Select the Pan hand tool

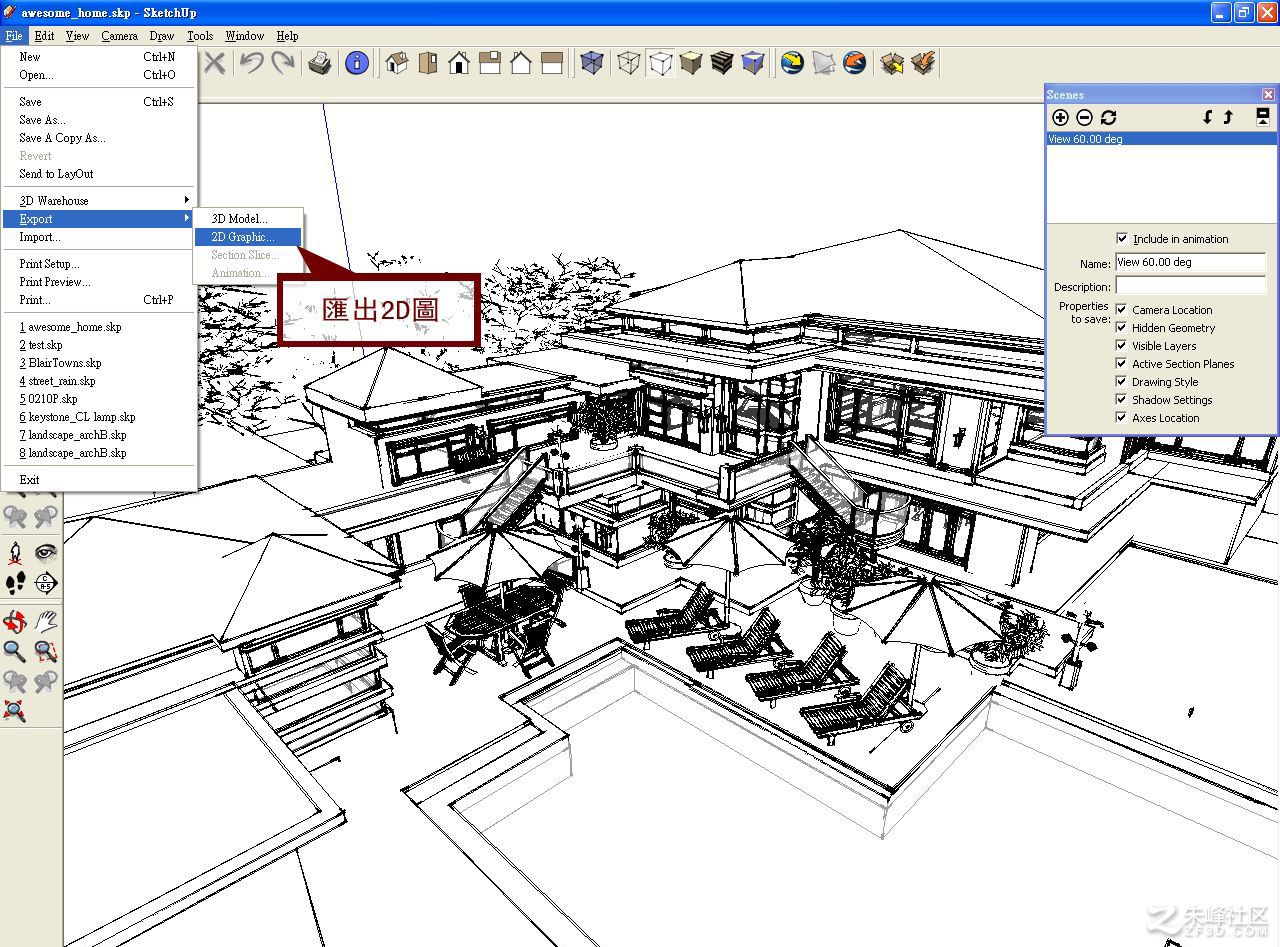[46, 621]
